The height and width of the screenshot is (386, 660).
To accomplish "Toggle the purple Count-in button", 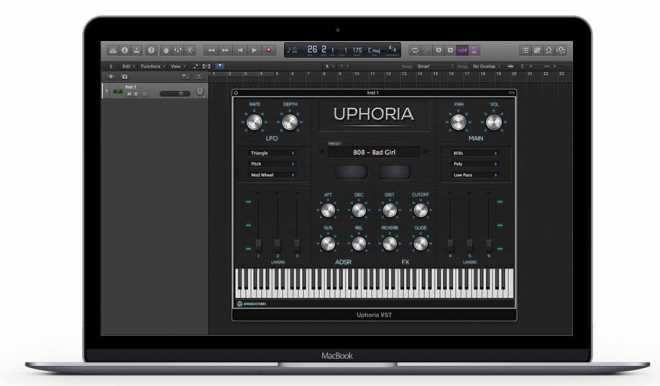I will tap(462, 51).
